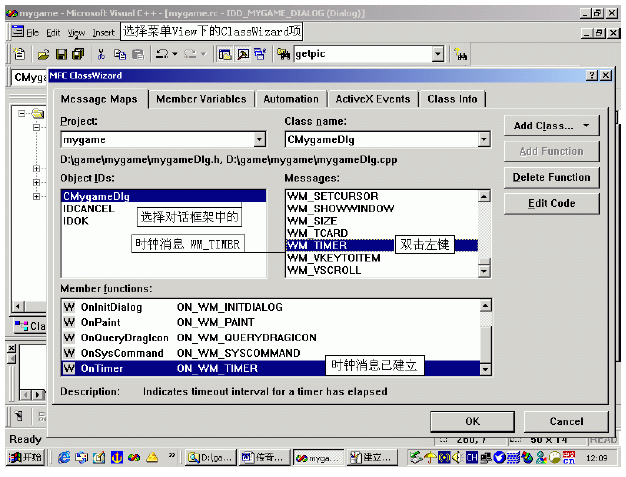Switch to the Member Variables tab
The image size is (626, 477).
pyautogui.click(x=201, y=99)
